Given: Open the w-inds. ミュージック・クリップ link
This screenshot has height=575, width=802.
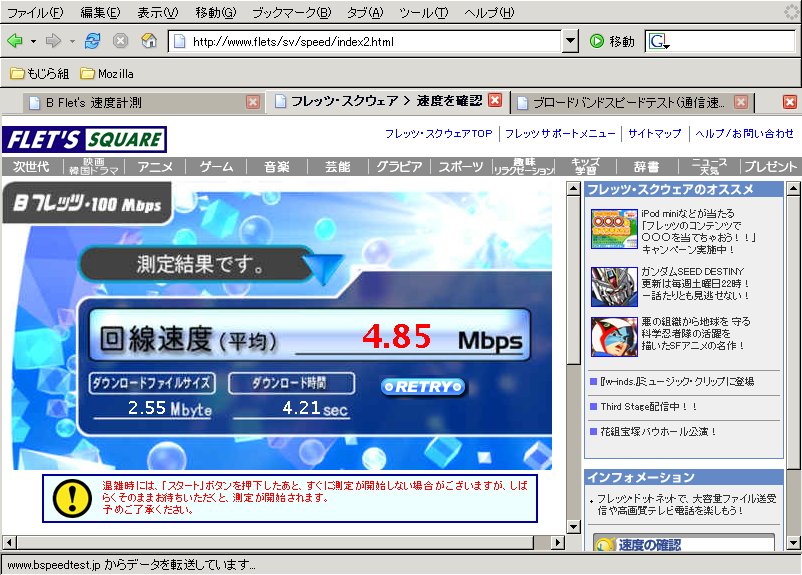Looking at the screenshot, I should 677,382.
